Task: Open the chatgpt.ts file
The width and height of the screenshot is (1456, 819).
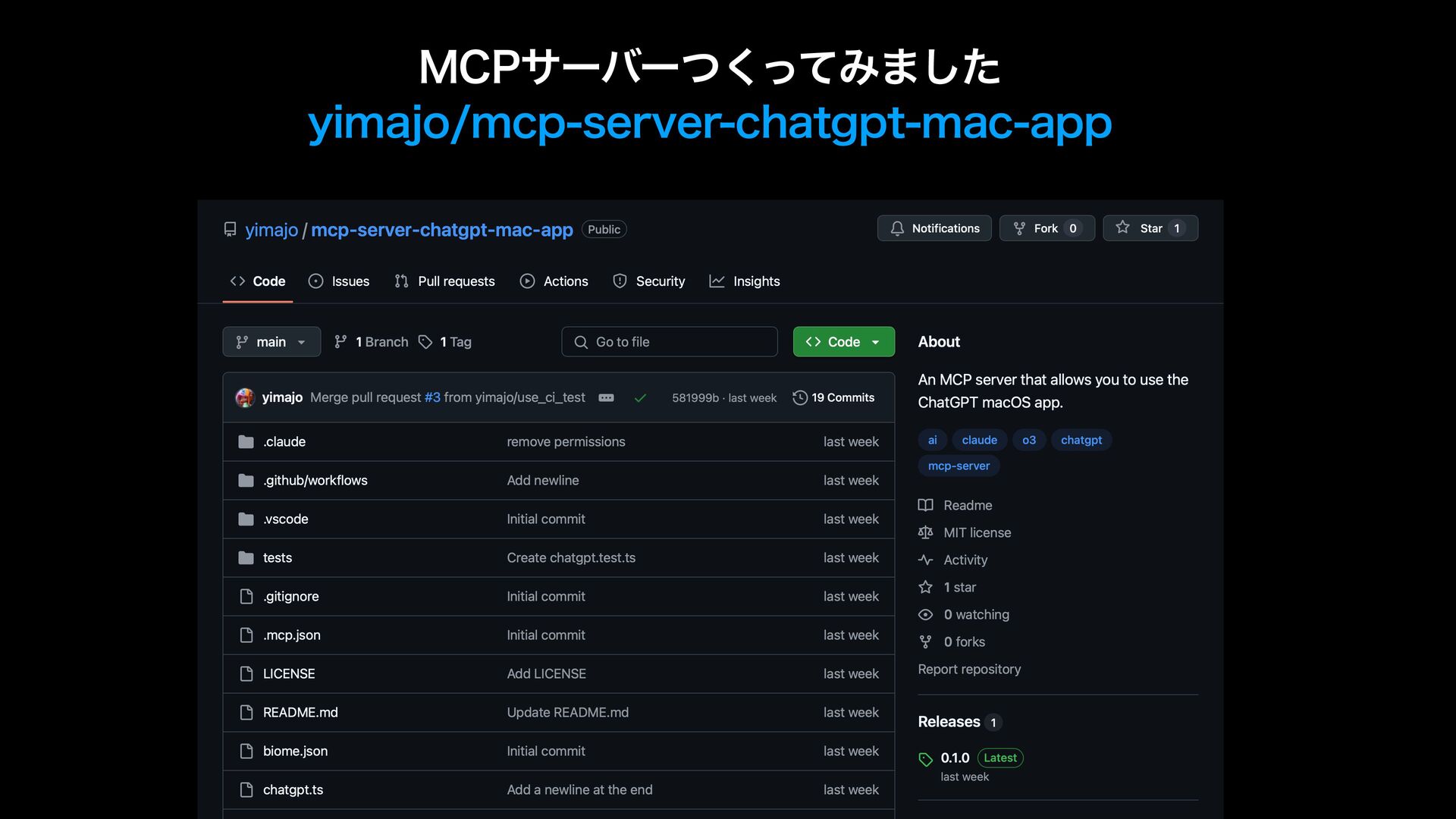Action: pos(293,789)
